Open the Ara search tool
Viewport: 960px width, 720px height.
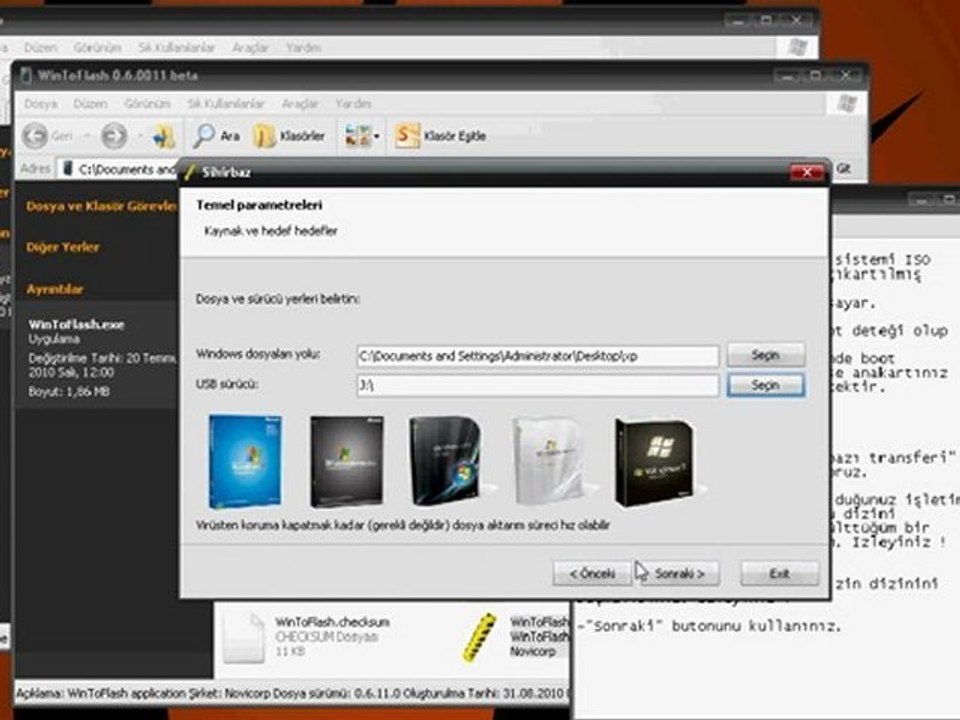216,136
